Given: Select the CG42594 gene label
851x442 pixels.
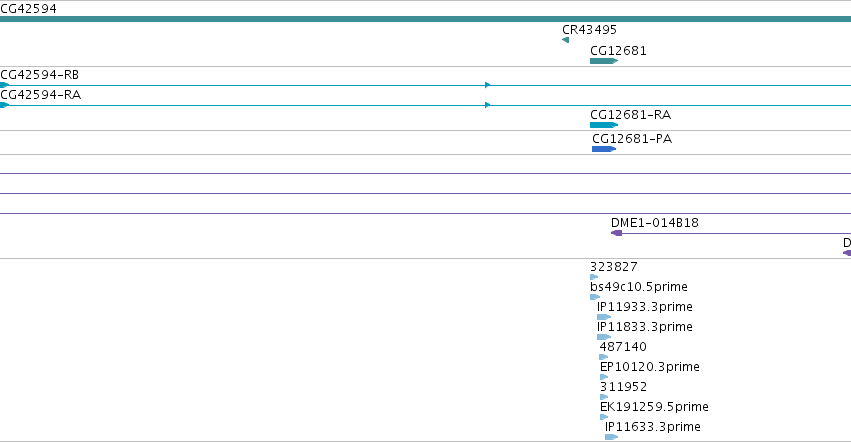Looking at the screenshot, I should 28,9.
